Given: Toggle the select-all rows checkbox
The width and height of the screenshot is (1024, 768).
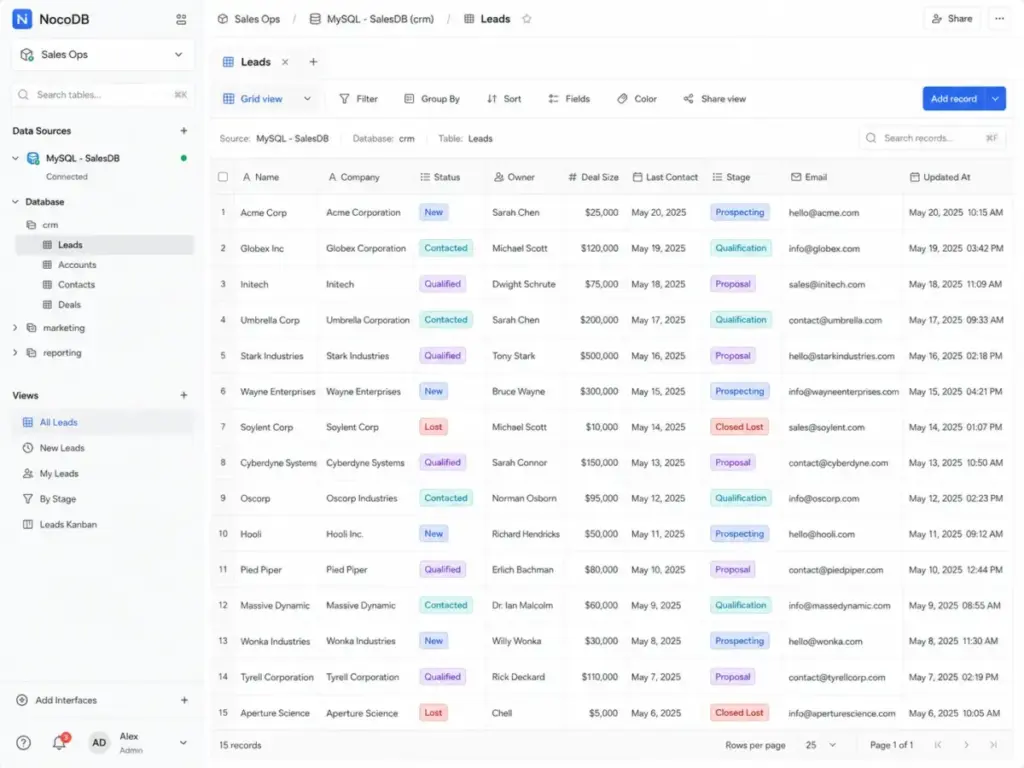Looking at the screenshot, I should pyautogui.click(x=223, y=177).
